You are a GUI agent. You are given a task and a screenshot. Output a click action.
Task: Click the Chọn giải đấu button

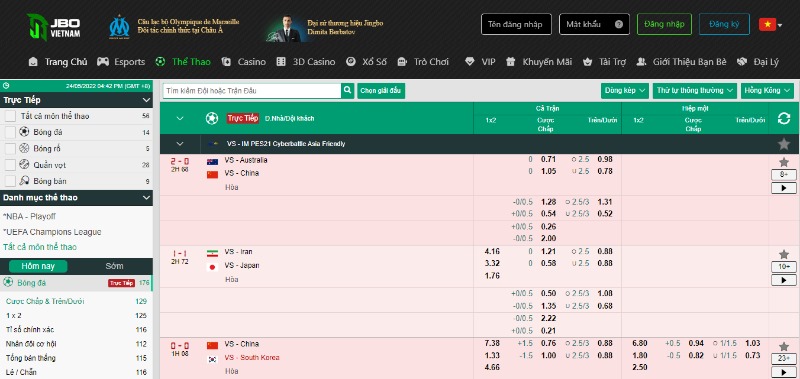click(x=381, y=91)
